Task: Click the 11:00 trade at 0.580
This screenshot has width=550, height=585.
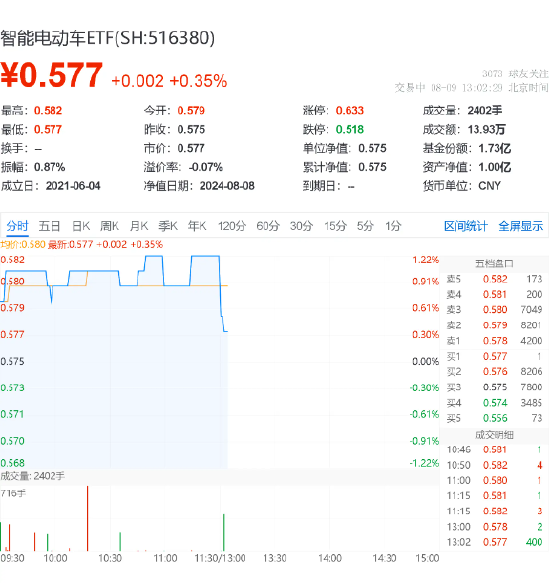Action: click(x=494, y=481)
